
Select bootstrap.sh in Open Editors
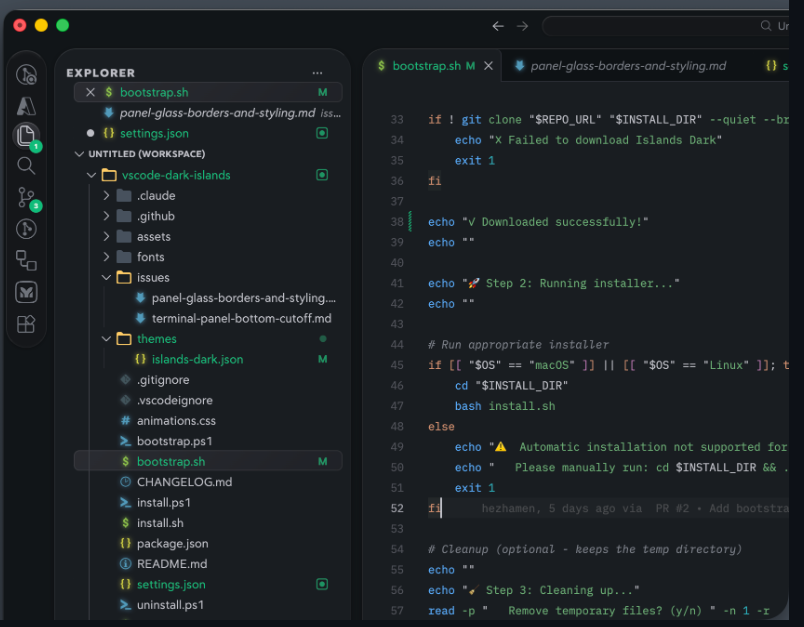[x=208, y=92]
